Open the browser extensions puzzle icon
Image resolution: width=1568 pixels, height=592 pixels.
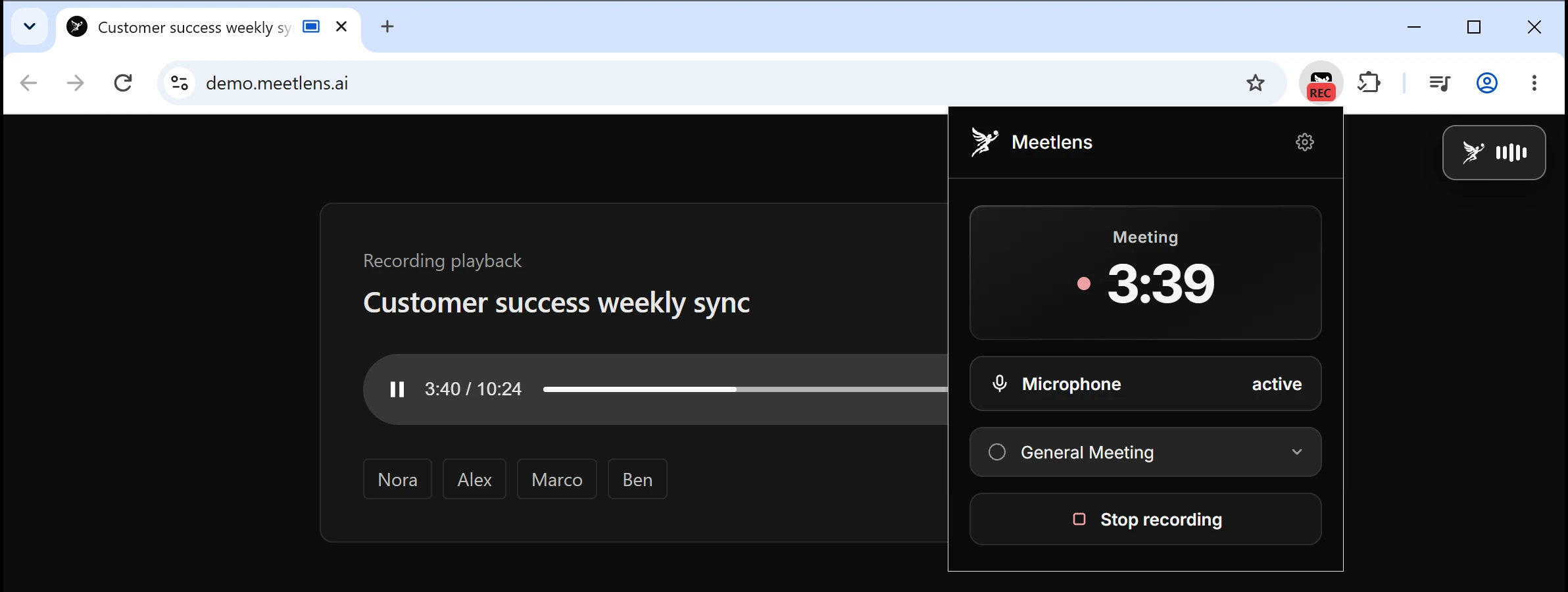[1369, 83]
